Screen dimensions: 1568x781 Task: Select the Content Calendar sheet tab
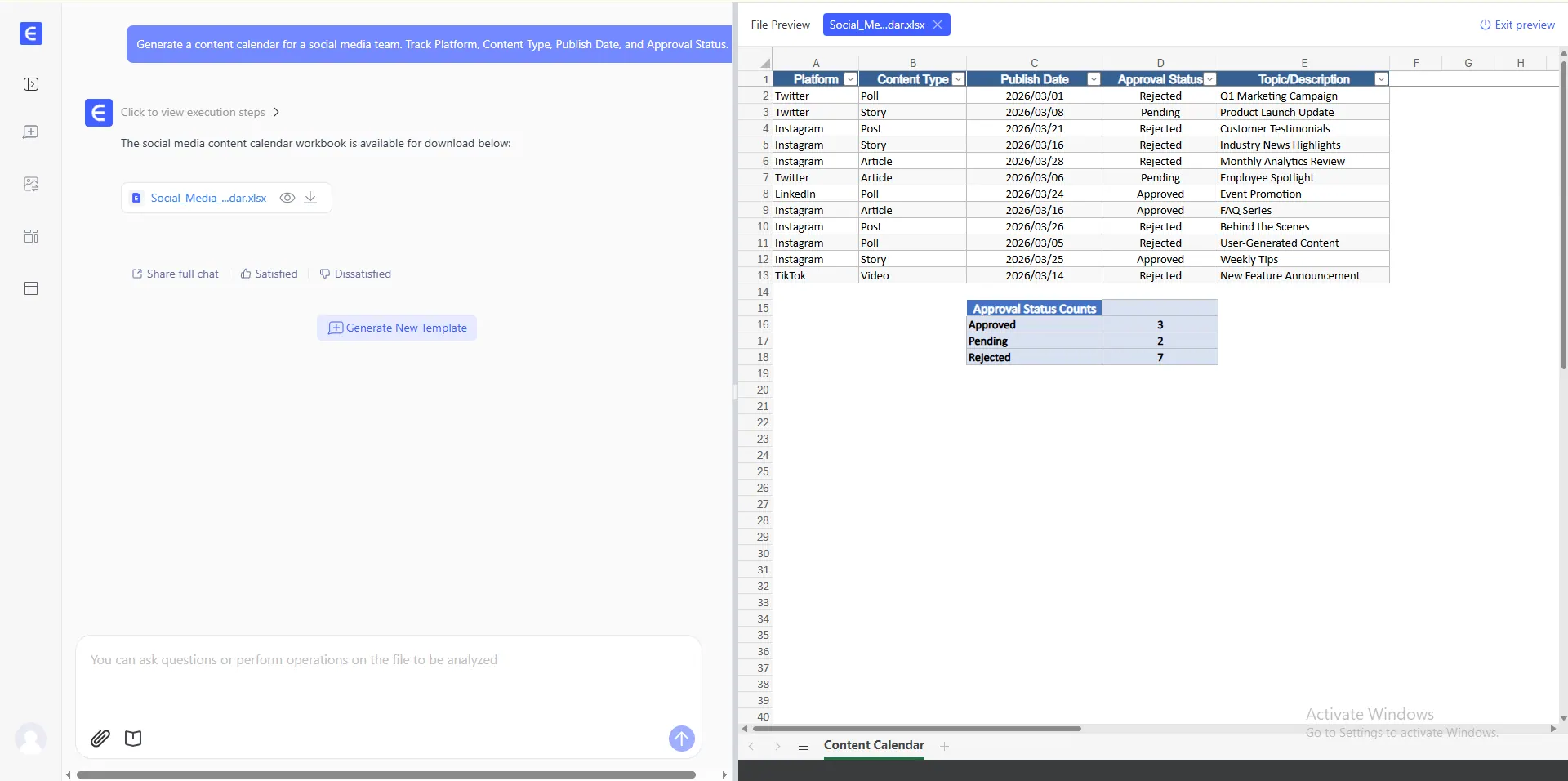(x=874, y=745)
